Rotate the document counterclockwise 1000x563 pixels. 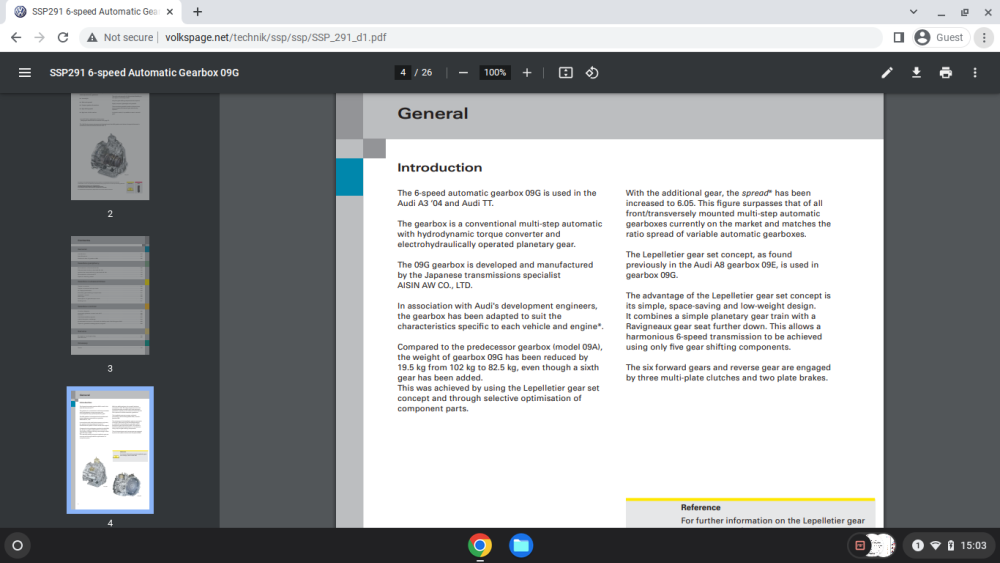point(592,73)
